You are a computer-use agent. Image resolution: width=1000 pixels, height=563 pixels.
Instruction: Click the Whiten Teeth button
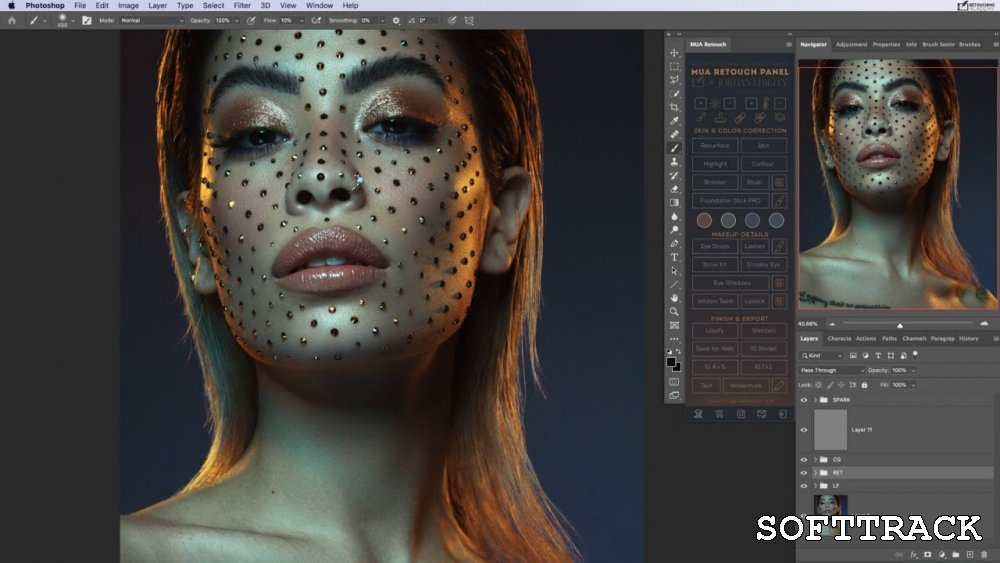(x=715, y=301)
